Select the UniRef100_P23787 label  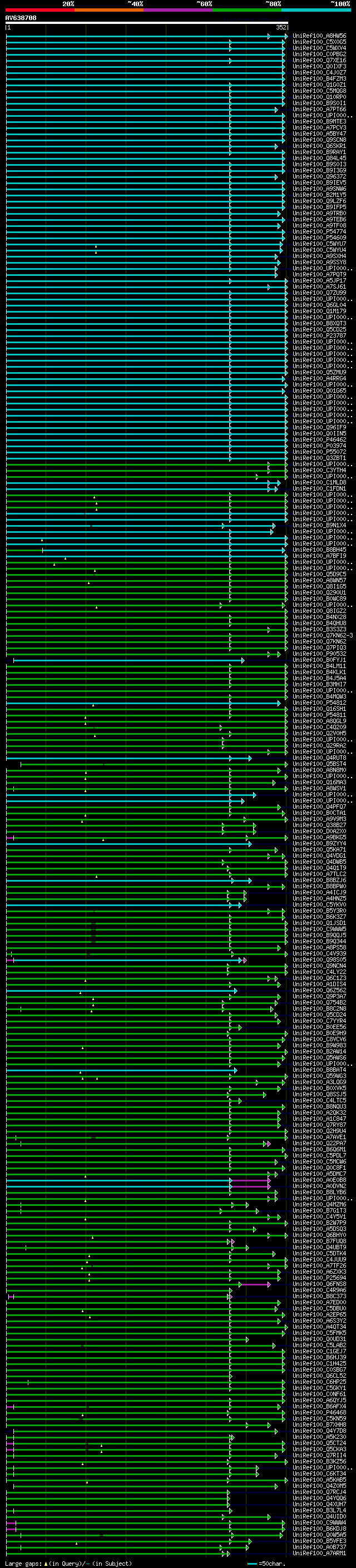pyautogui.click(x=319, y=335)
